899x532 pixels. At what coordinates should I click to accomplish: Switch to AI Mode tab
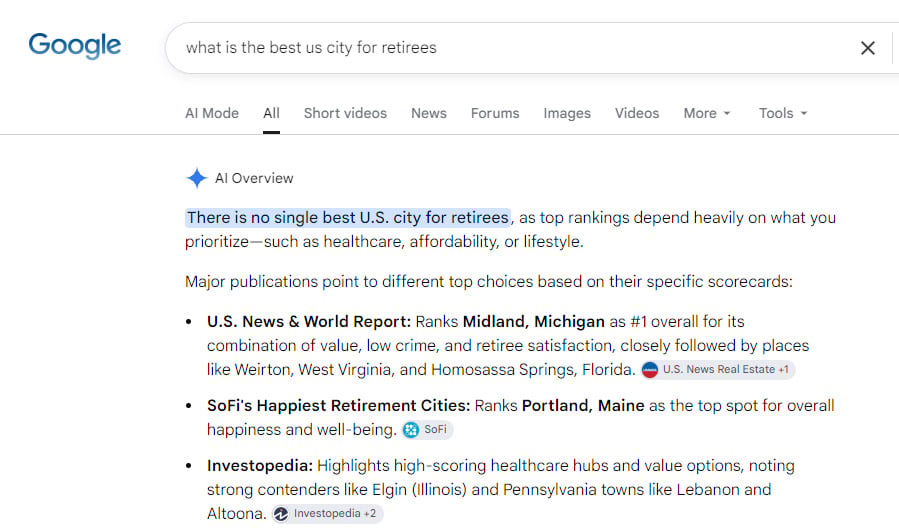tap(212, 114)
